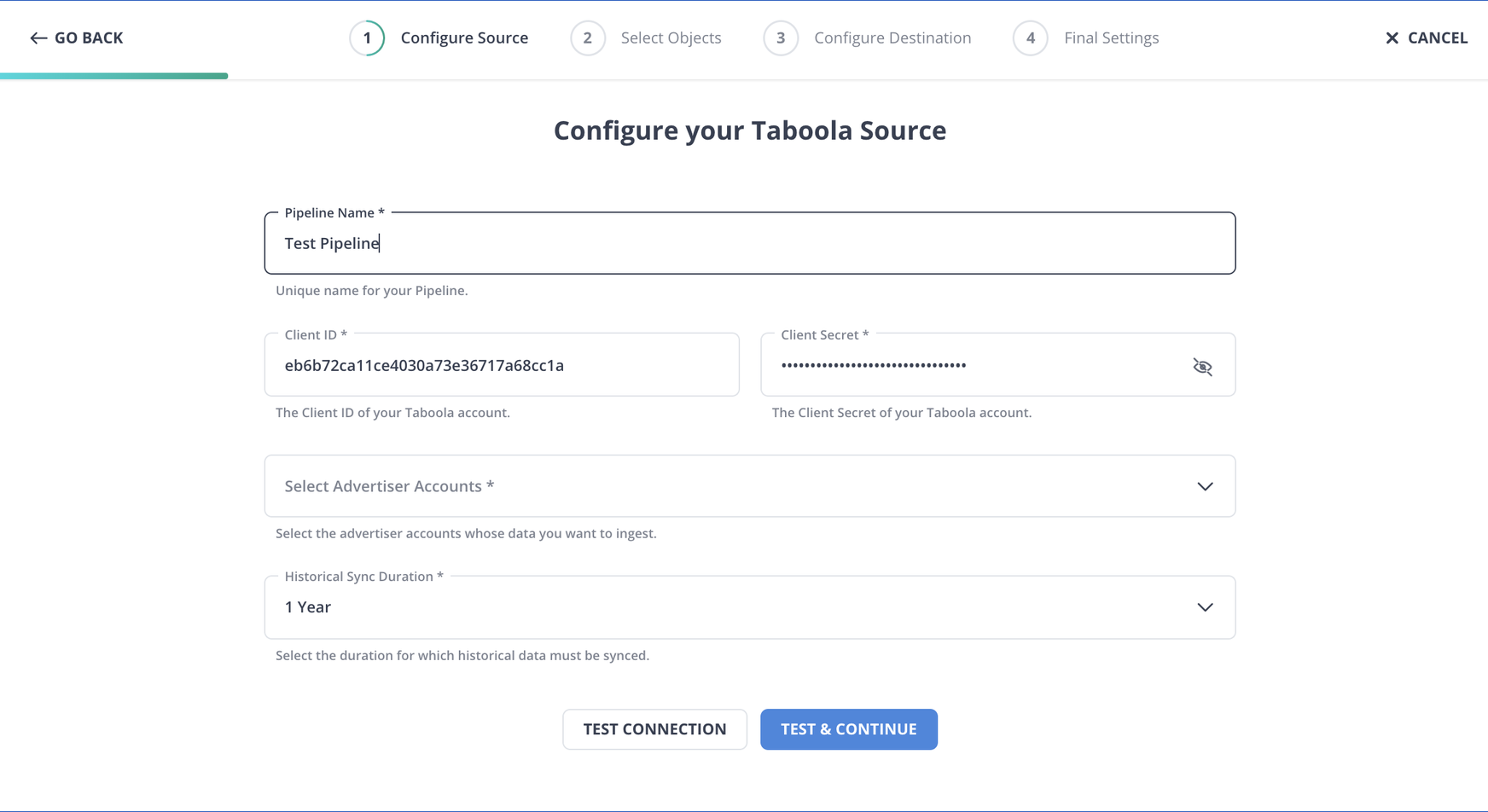Click the advertiser accounts helper text
Image resolution: width=1488 pixels, height=812 pixels.
pyautogui.click(x=466, y=534)
